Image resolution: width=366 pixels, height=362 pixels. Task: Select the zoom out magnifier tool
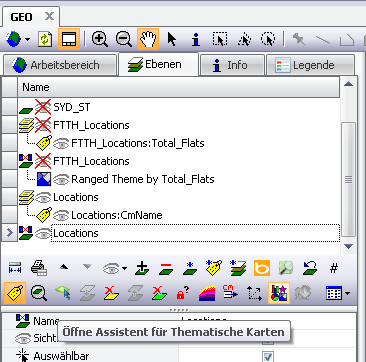click(x=124, y=39)
